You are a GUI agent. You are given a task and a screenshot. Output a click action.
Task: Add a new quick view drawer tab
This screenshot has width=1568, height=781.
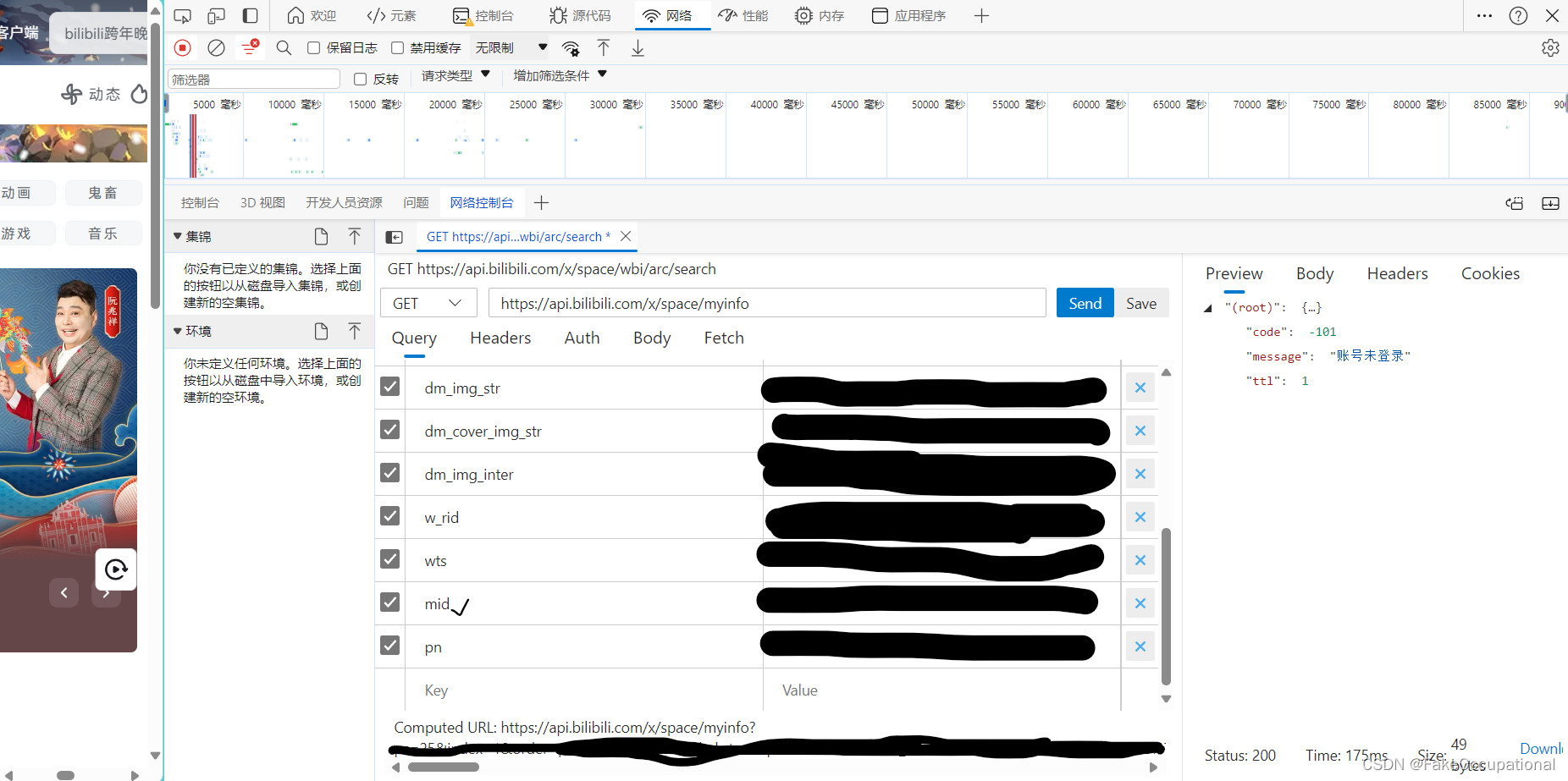[542, 202]
